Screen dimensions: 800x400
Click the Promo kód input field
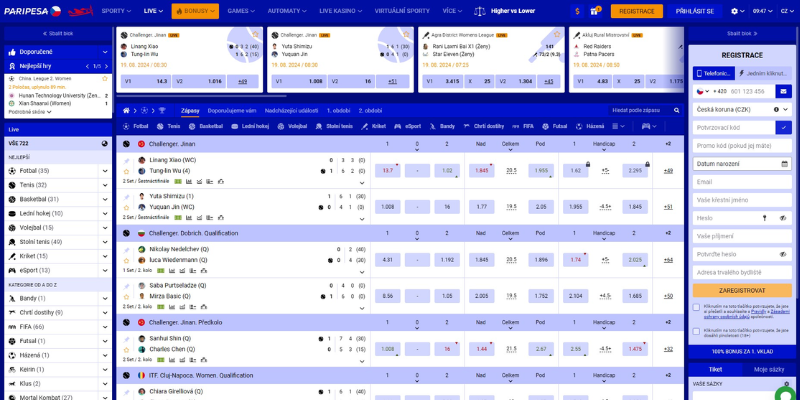[x=742, y=146]
